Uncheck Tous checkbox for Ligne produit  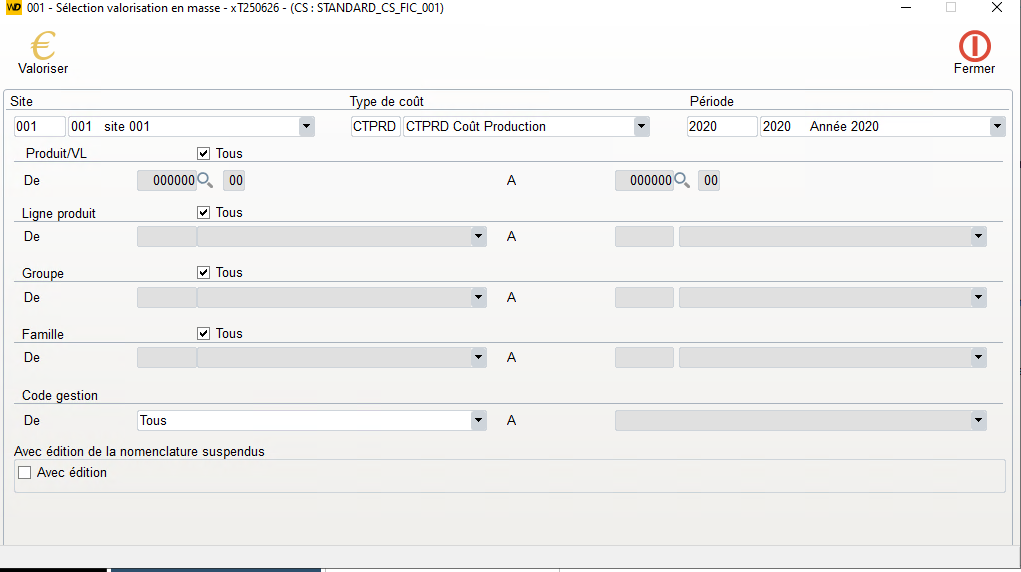click(204, 213)
